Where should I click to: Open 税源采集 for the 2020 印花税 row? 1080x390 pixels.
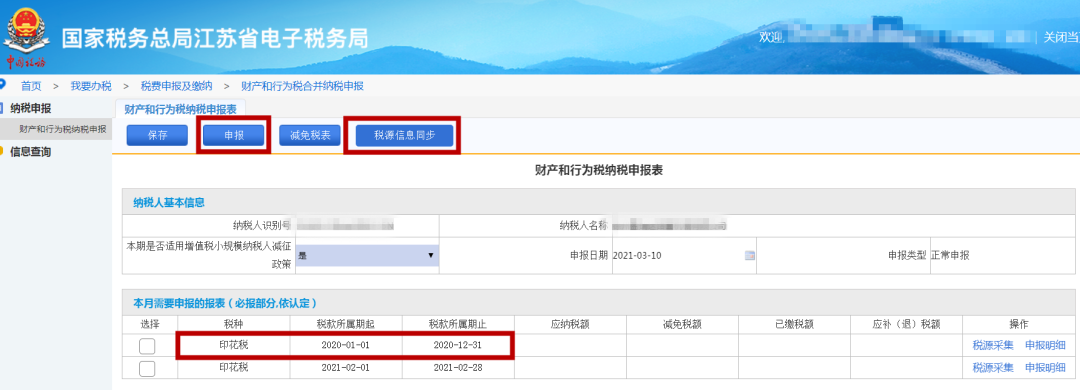click(x=993, y=346)
